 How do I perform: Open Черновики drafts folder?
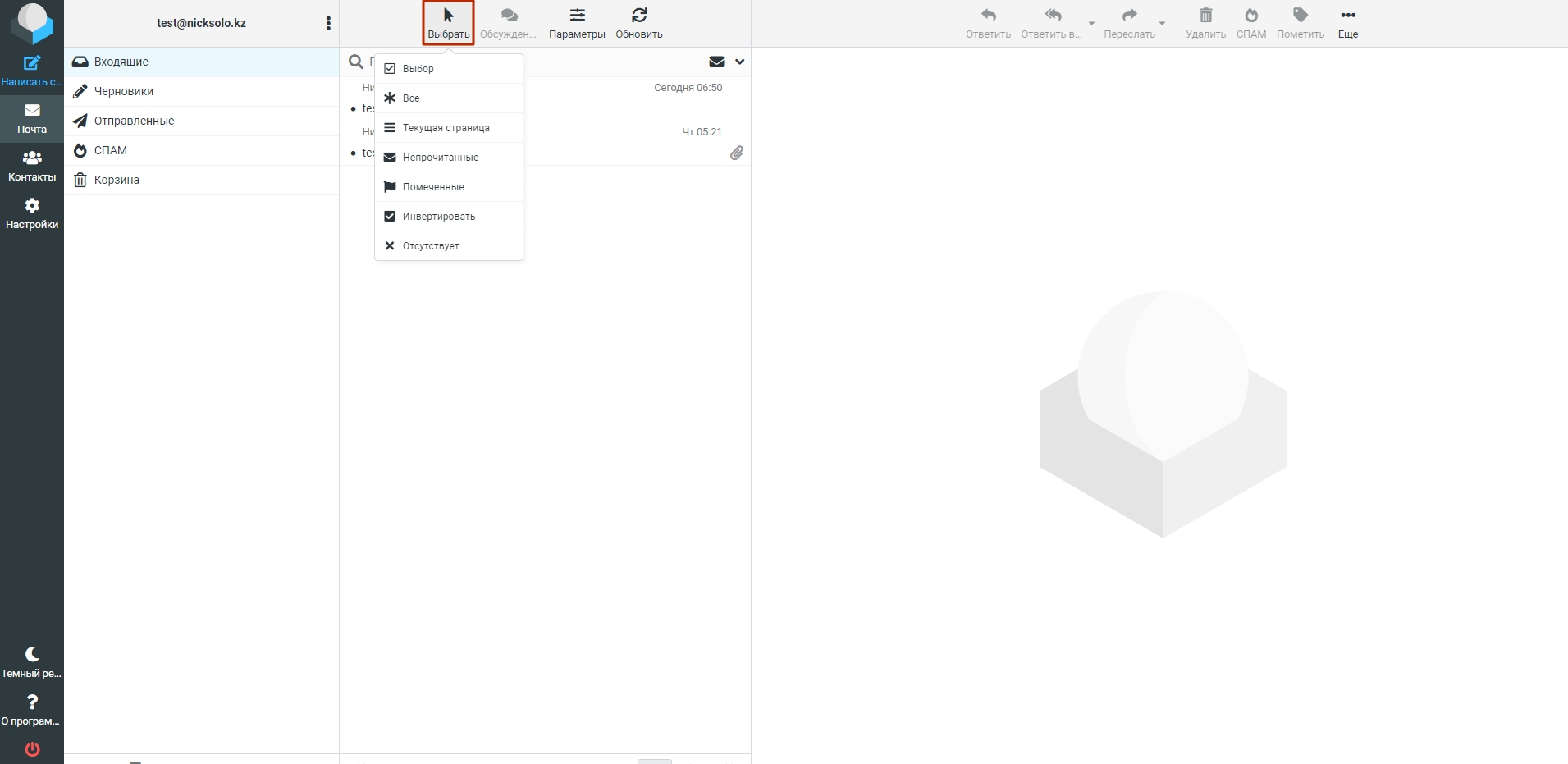tap(202, 91)
